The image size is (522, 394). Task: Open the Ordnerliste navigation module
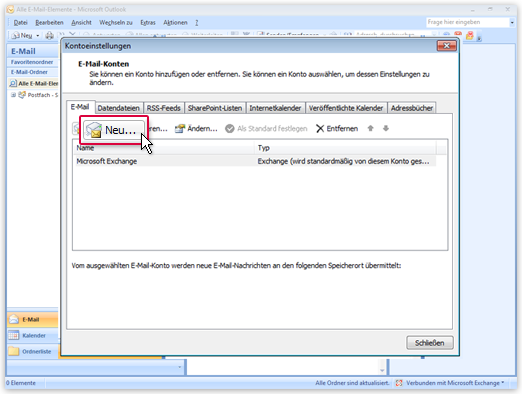33,351
